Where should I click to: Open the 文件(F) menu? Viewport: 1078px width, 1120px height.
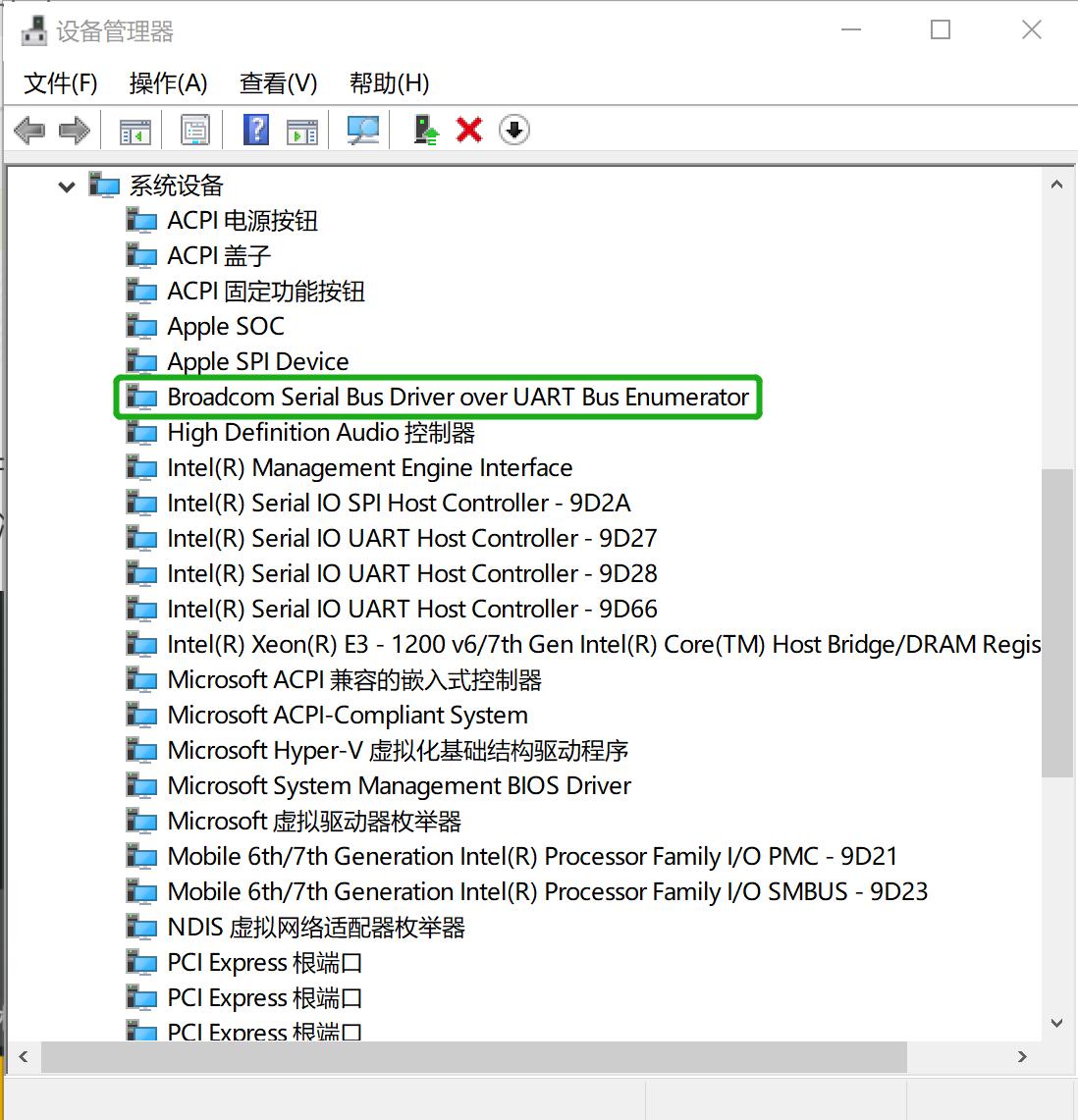coord(61,83)
